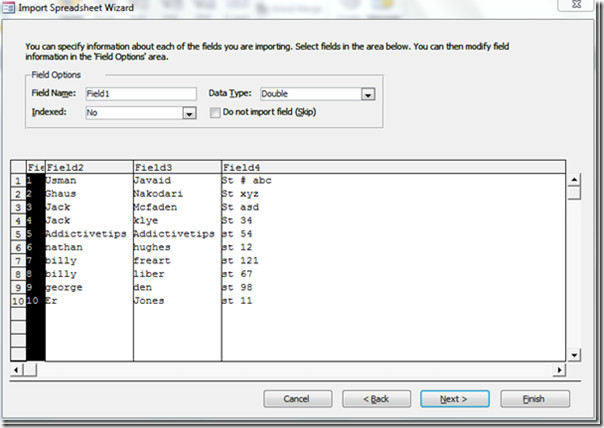
Task: Go back with the Back button
Action: 376,399
